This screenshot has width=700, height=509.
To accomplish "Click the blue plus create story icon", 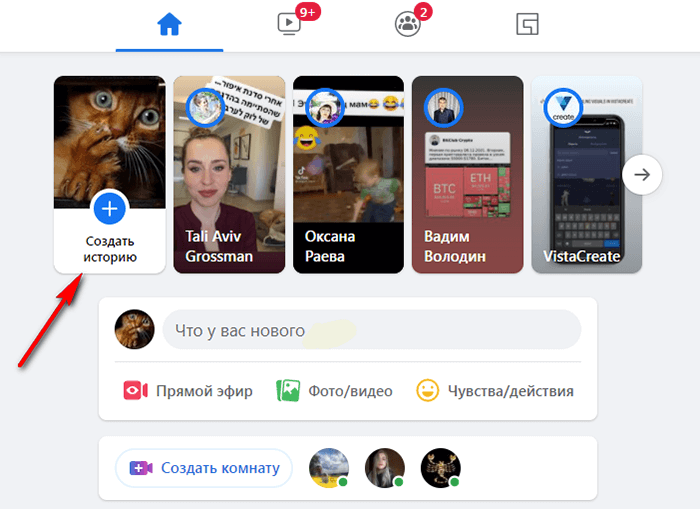I will click(x=110, y=209).
